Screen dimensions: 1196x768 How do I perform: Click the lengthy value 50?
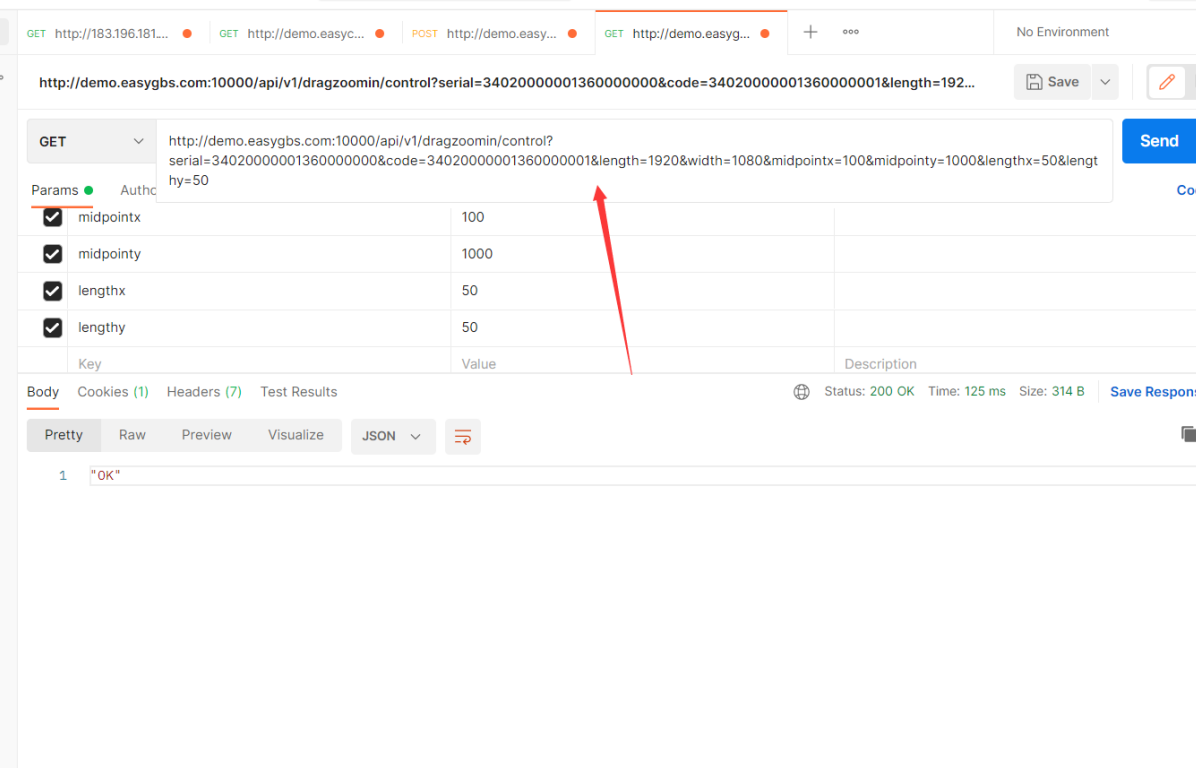(x=470, y=327)
